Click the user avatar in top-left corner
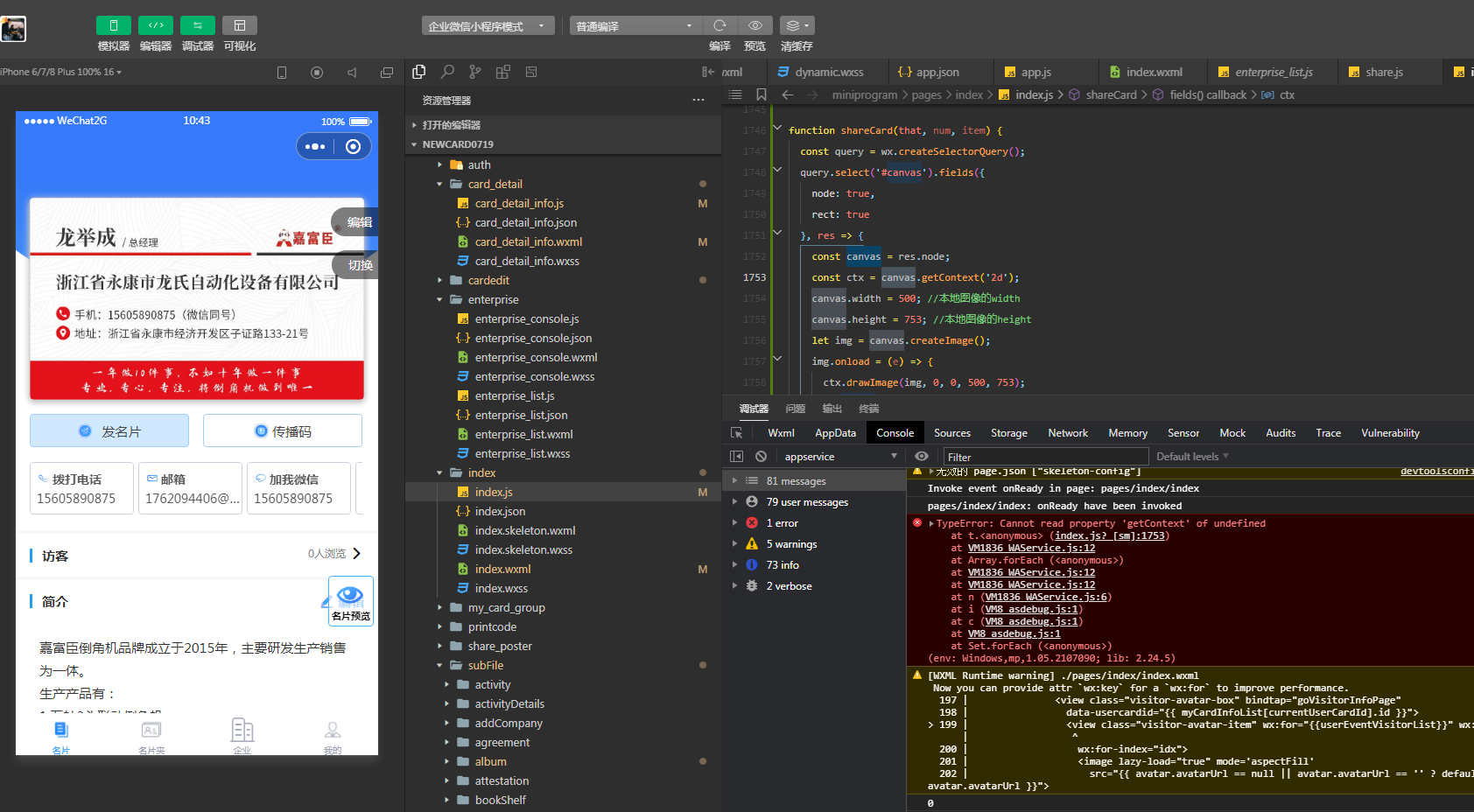Viewport: 1474px width, 812px height. tap(13, 29)
